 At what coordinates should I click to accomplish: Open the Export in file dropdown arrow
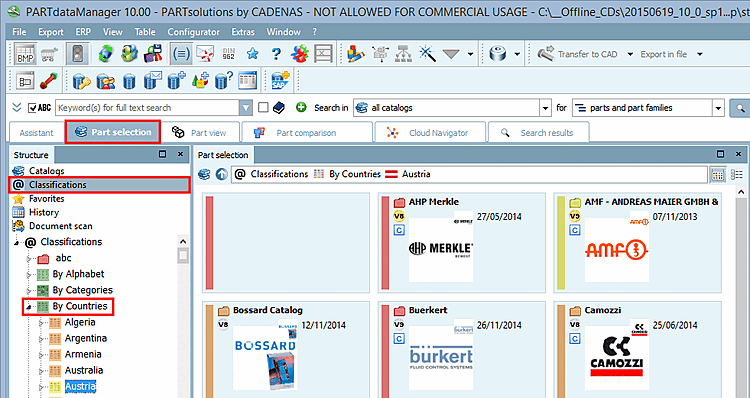click(700, 54)
